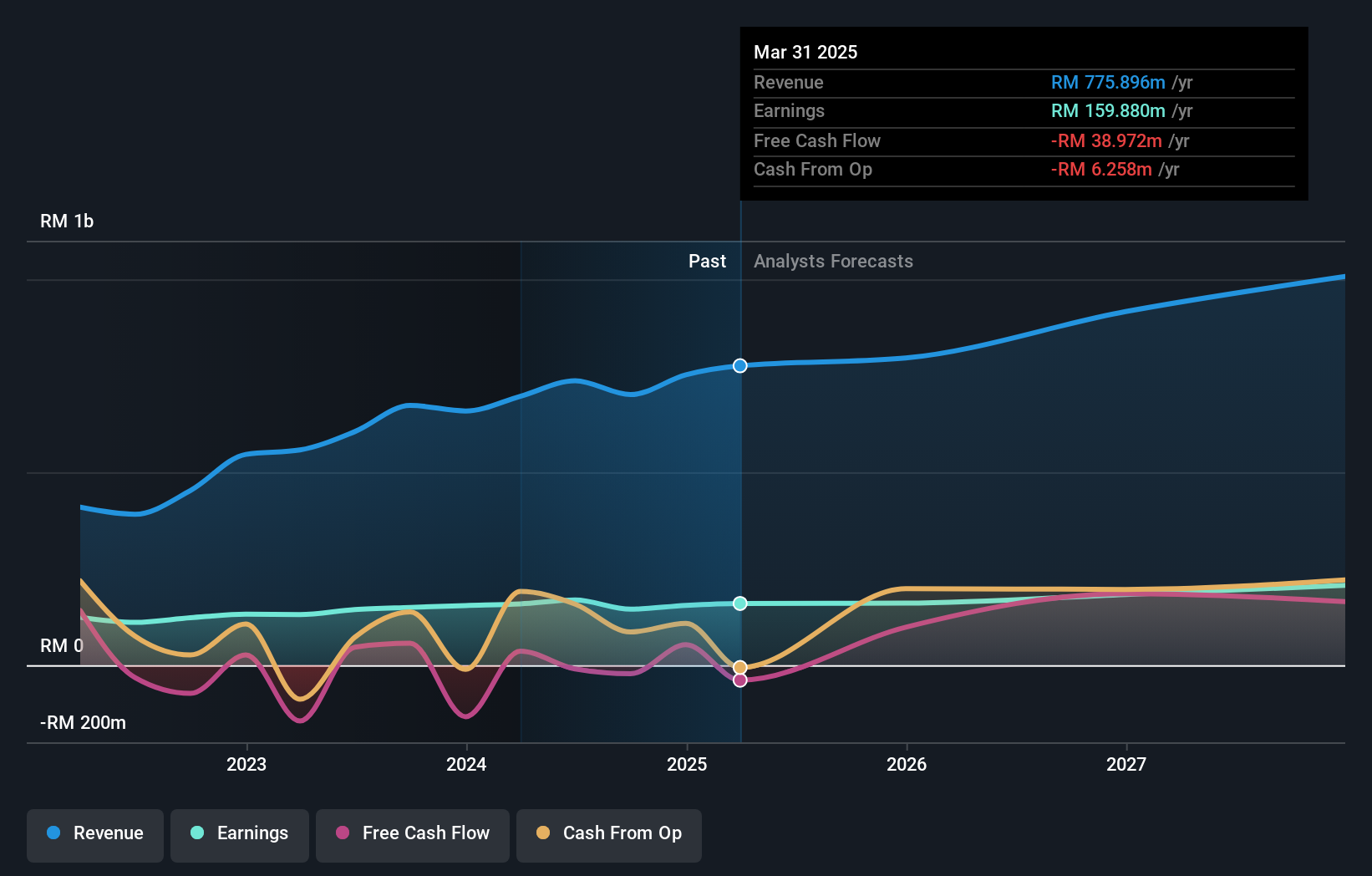The height and width of the screenshot is (876, 1372).
Task: Click the 2026 label on the time axis
Action: point(907,763)
